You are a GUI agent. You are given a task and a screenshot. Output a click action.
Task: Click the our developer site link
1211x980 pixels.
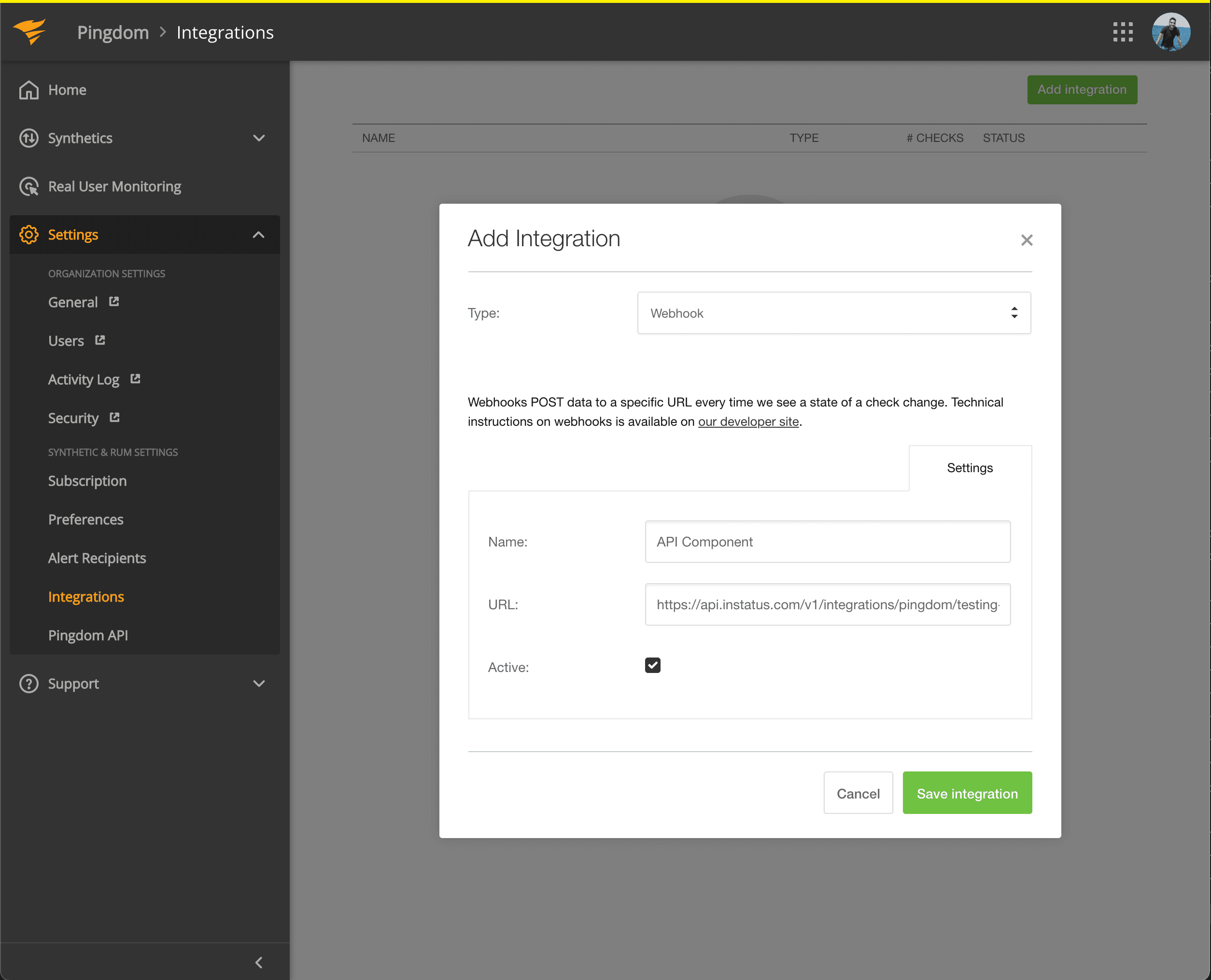tap(748, 421)
